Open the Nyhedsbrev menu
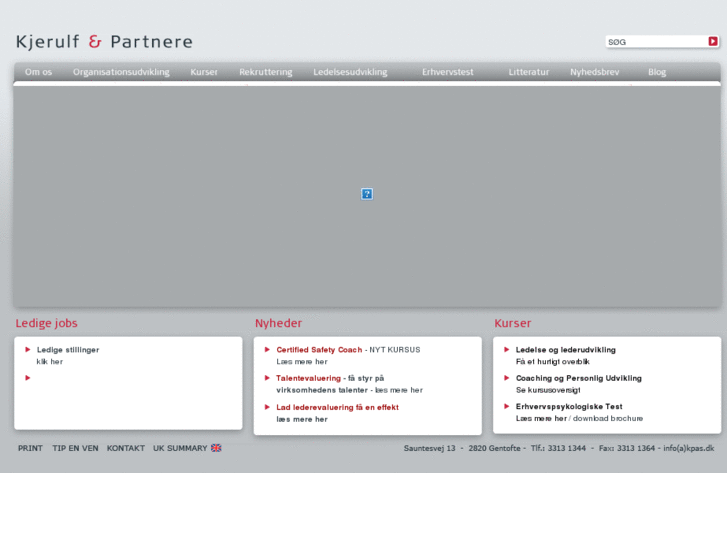 pyautogui.click(x=594, y=72)
